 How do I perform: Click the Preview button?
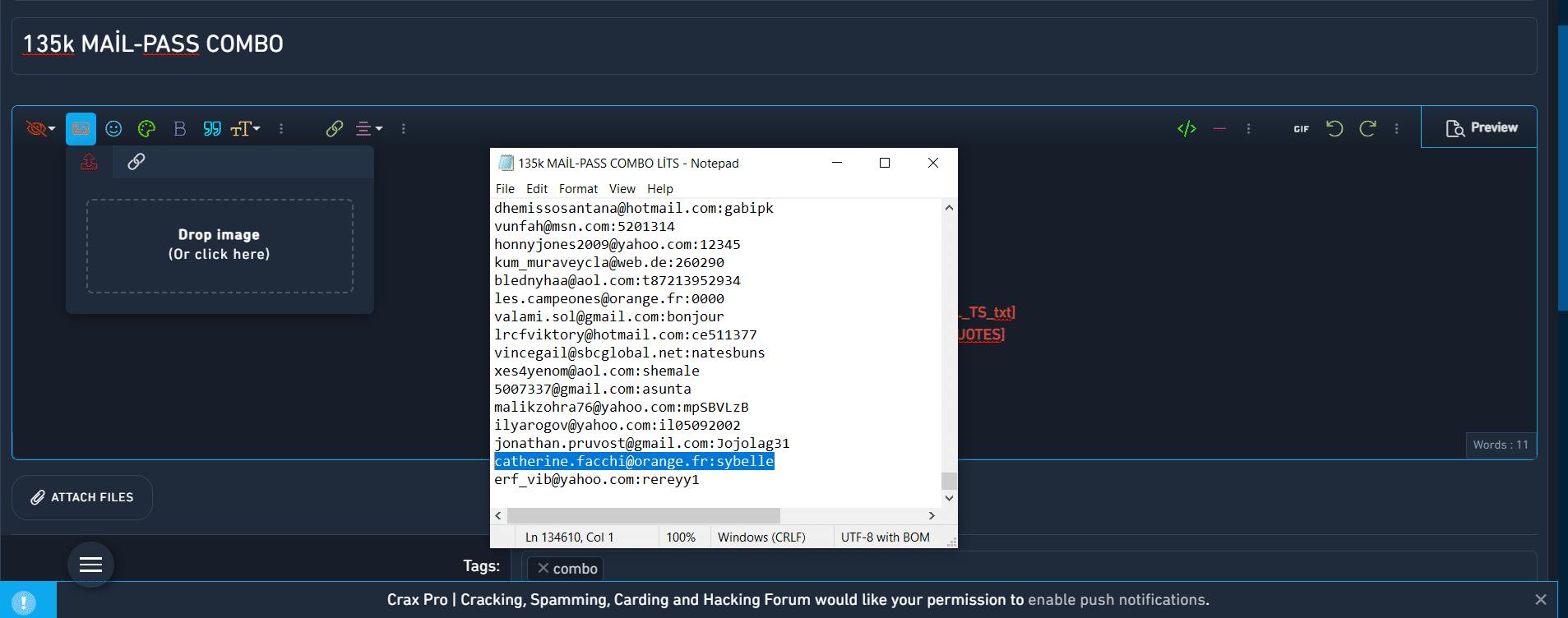(1481, 128)
